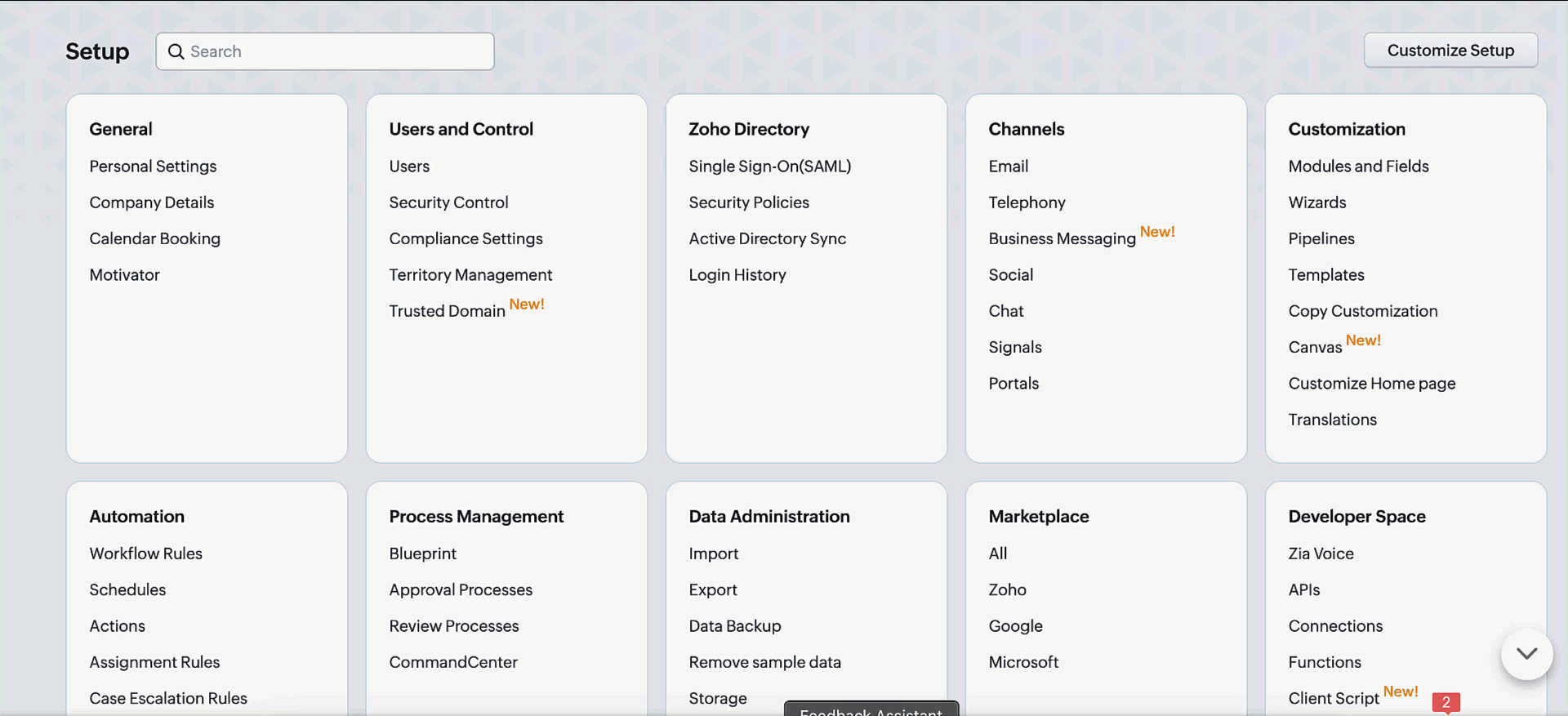Open Business Messaging channel
1568x716 pixels.
tap(1062, 239)
